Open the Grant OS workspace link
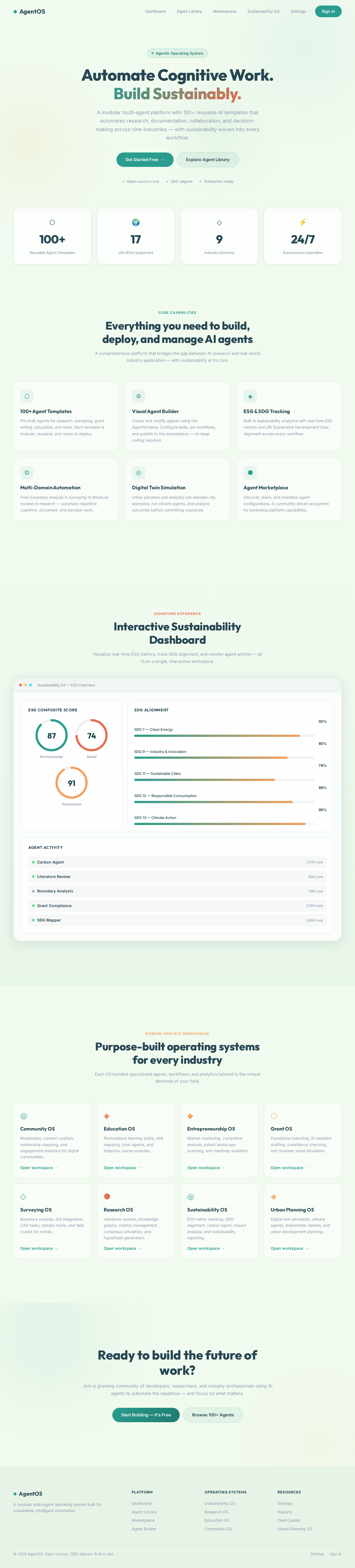 point(289,1167)
